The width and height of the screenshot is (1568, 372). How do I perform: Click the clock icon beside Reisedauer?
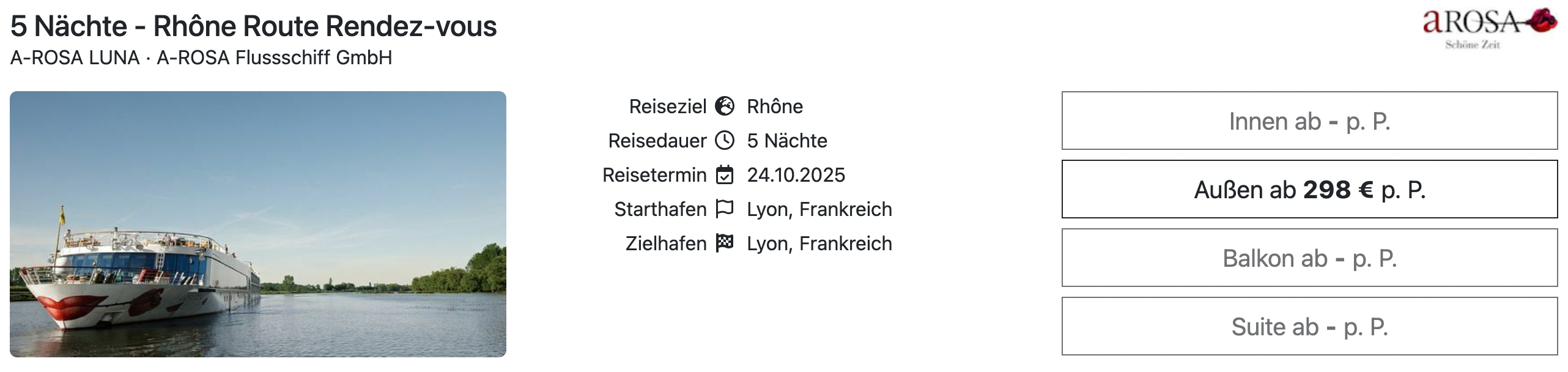pyautogui.click(x=725, y=141)
